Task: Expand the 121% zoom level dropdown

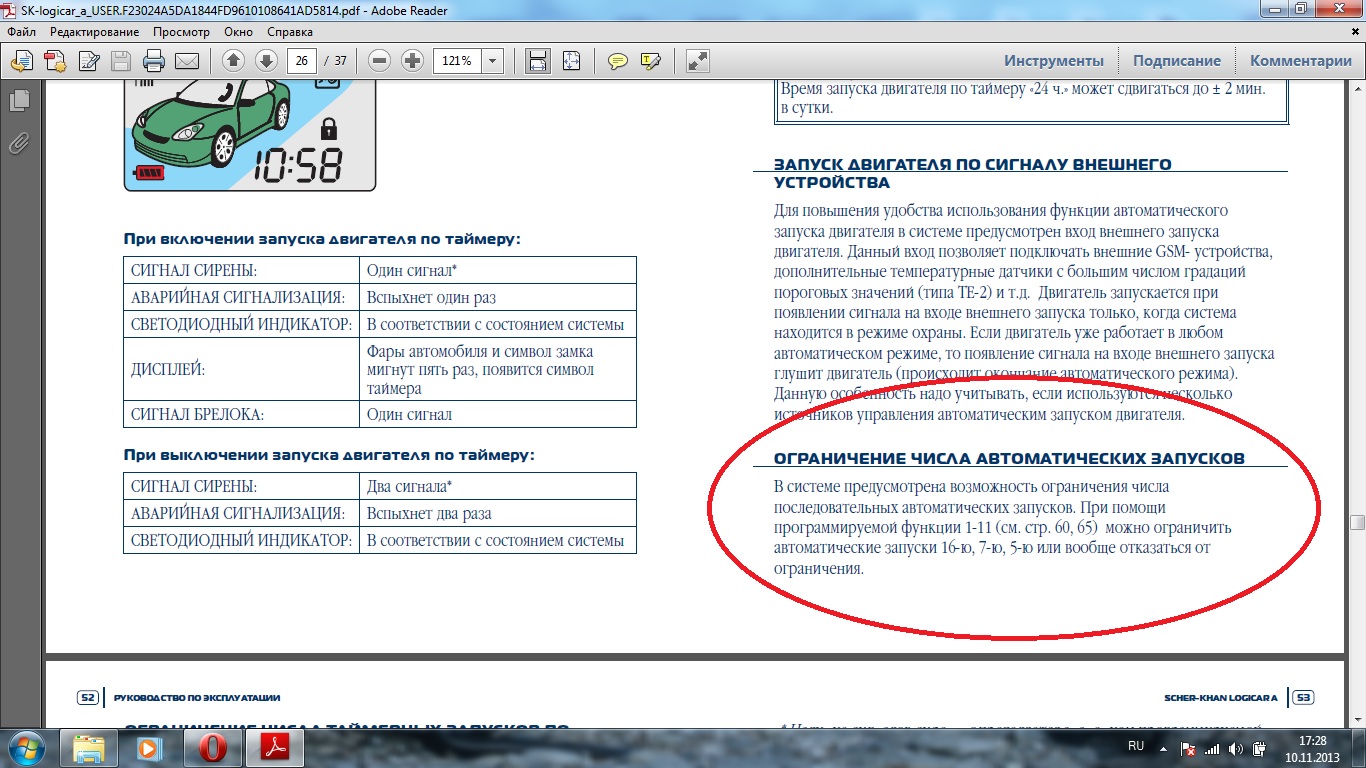Action: point(492,61)
